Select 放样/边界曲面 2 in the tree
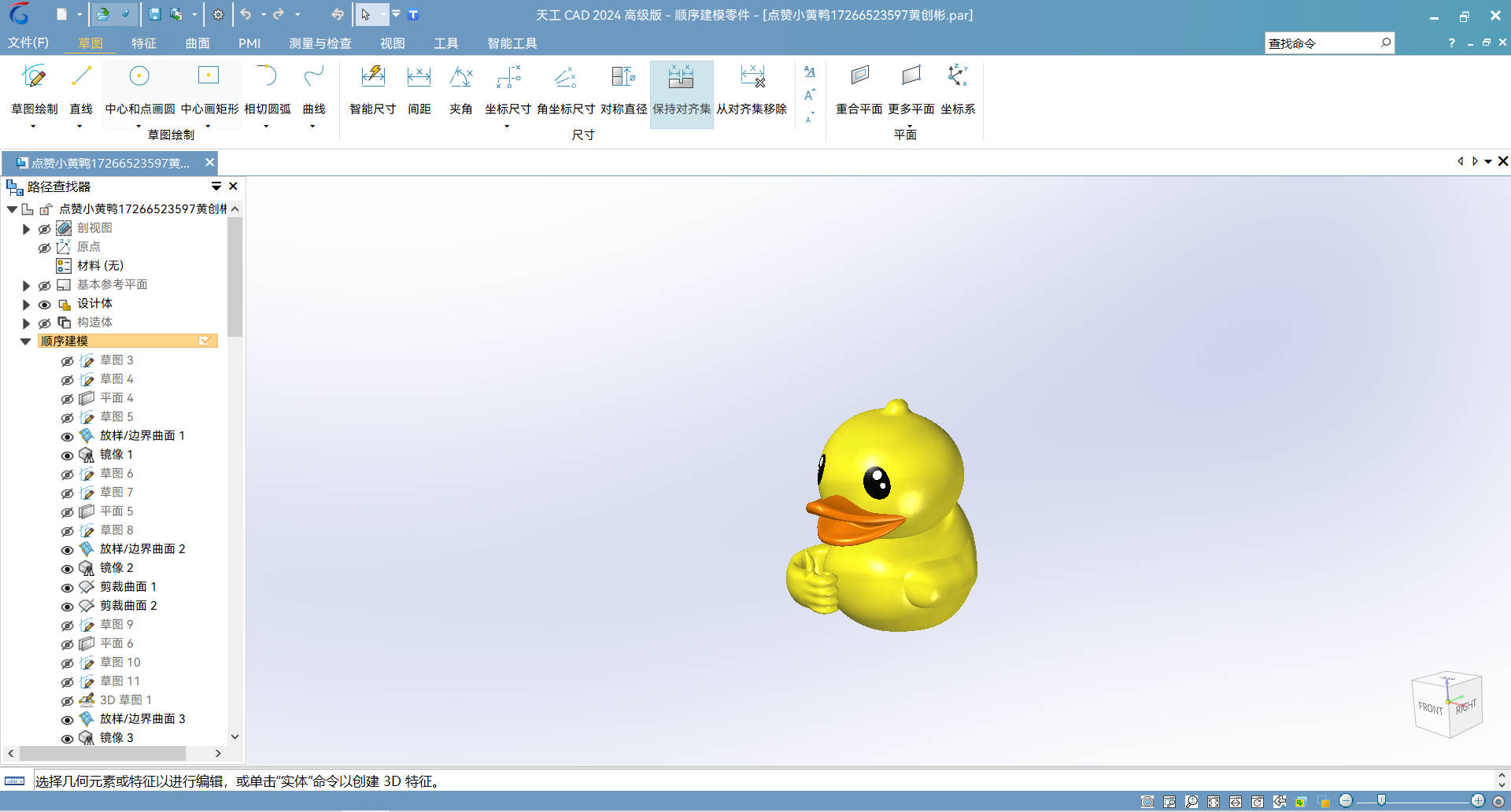Image resolution: width=1511 pixels, height=812 pixels. point(142,549)
